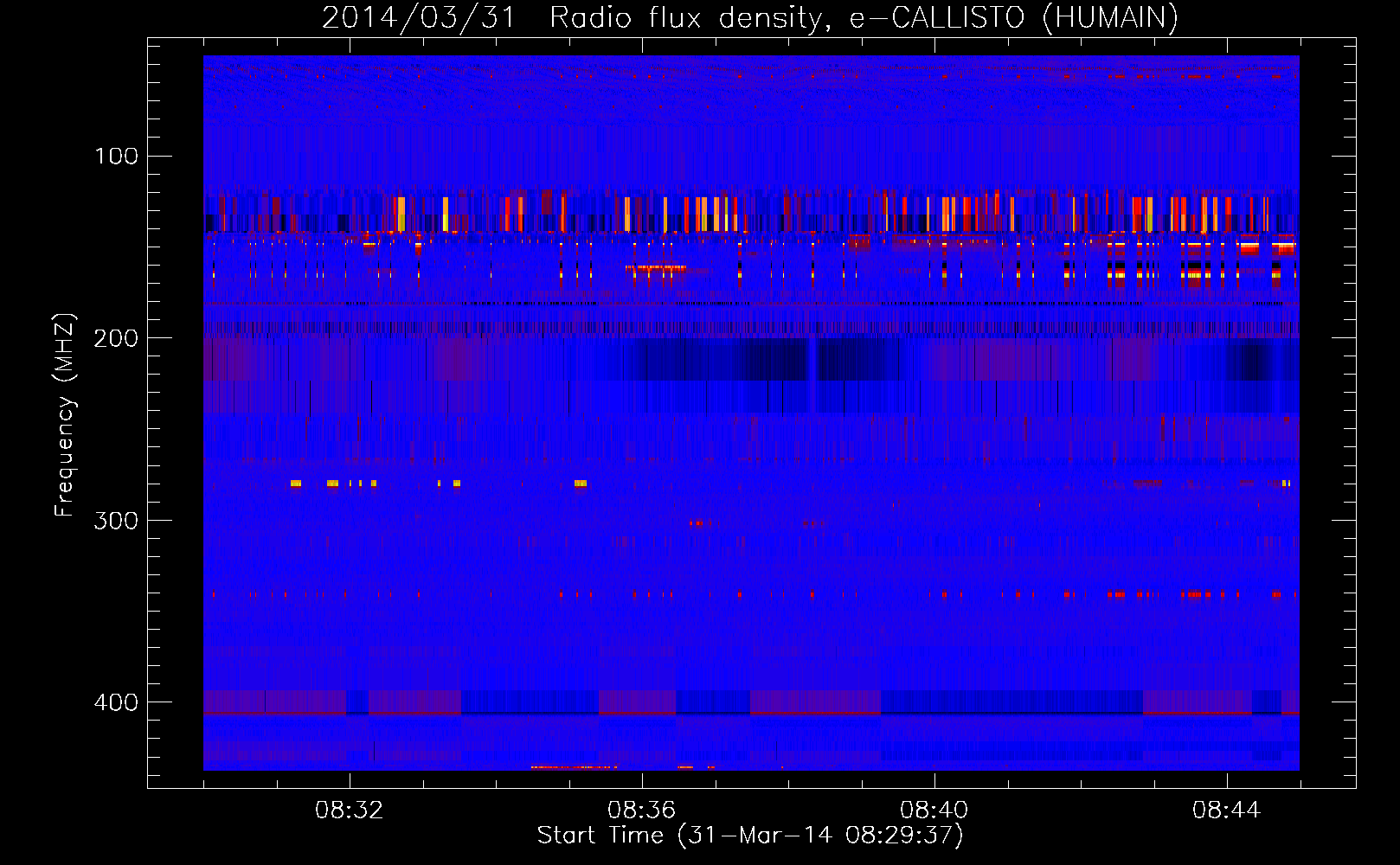Click the 08:40 time tick label

934,811
